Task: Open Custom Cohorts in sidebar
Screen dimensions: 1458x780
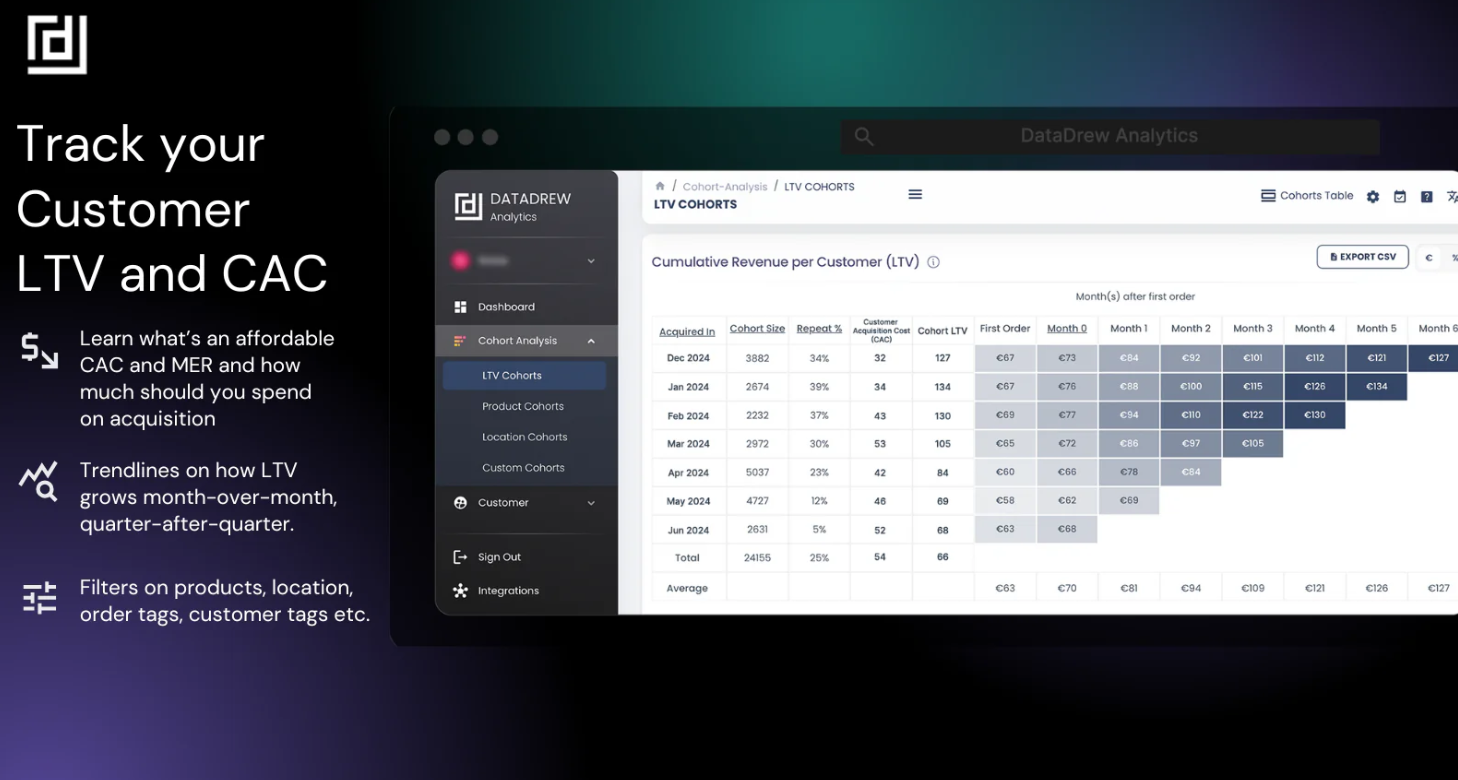Action: (x=524, y=468)
